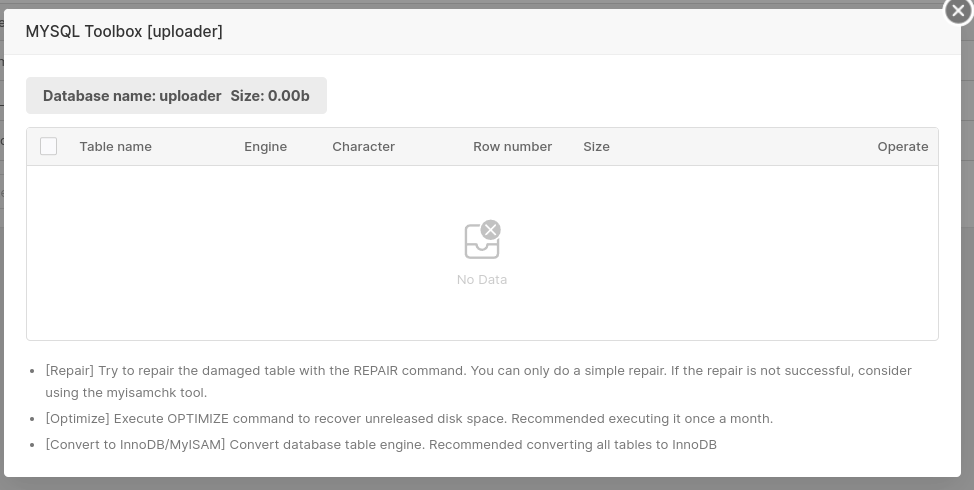The image size is (974, 490).
Task: Click the dimmed backdrop below the dialog
Action: coord(487,484)
